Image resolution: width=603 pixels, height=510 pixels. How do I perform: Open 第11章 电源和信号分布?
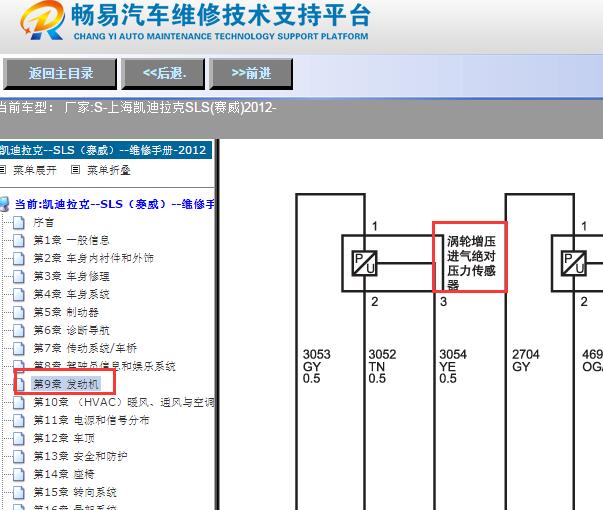click(91, 420)
